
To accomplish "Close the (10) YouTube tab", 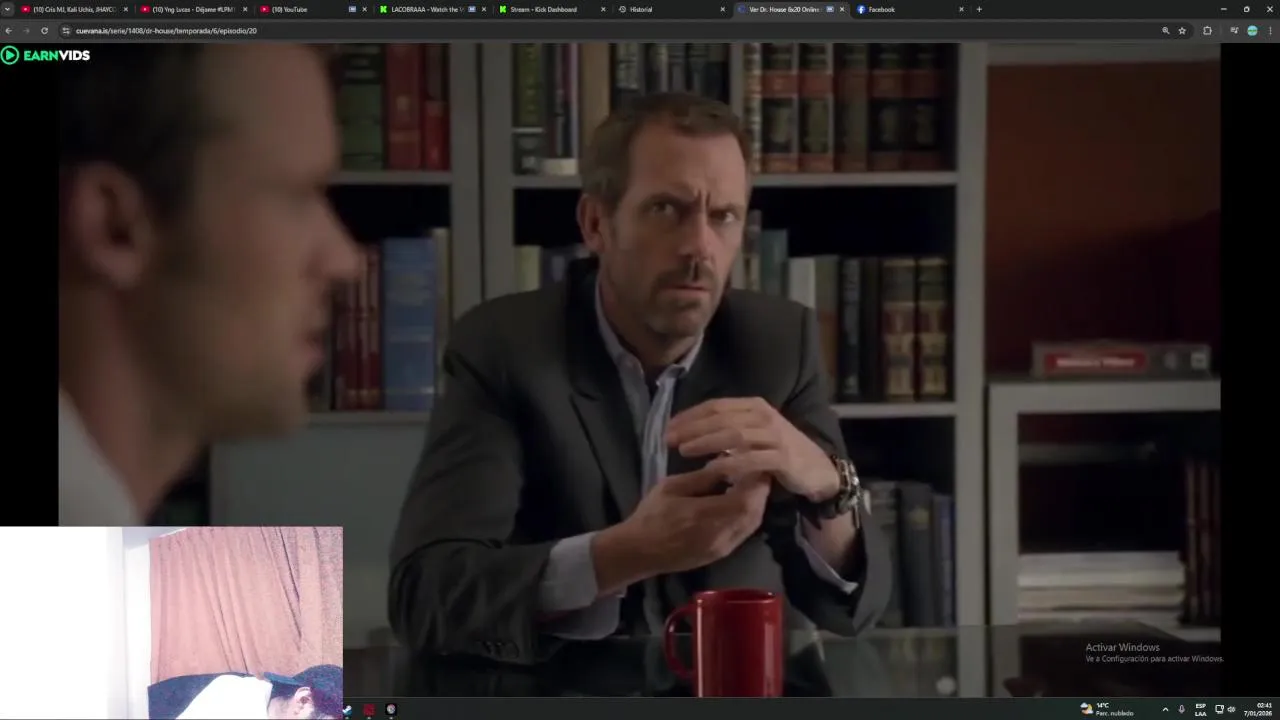I will pos(364,9).
